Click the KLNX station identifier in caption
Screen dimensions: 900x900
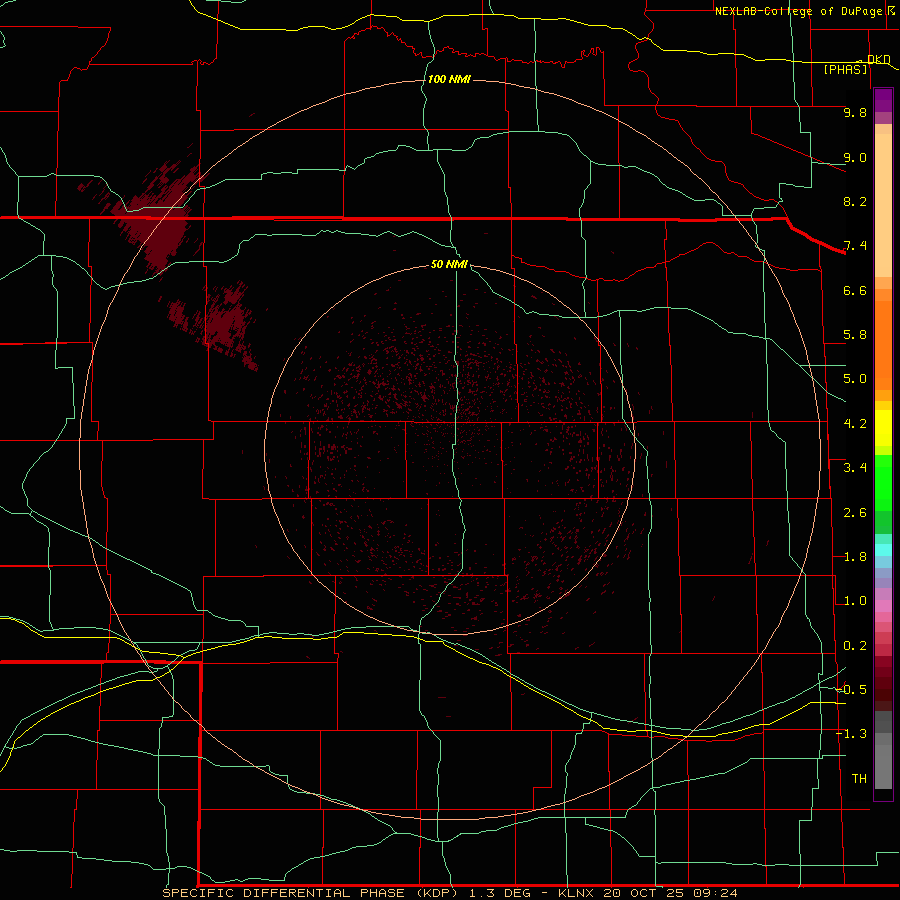577,893
